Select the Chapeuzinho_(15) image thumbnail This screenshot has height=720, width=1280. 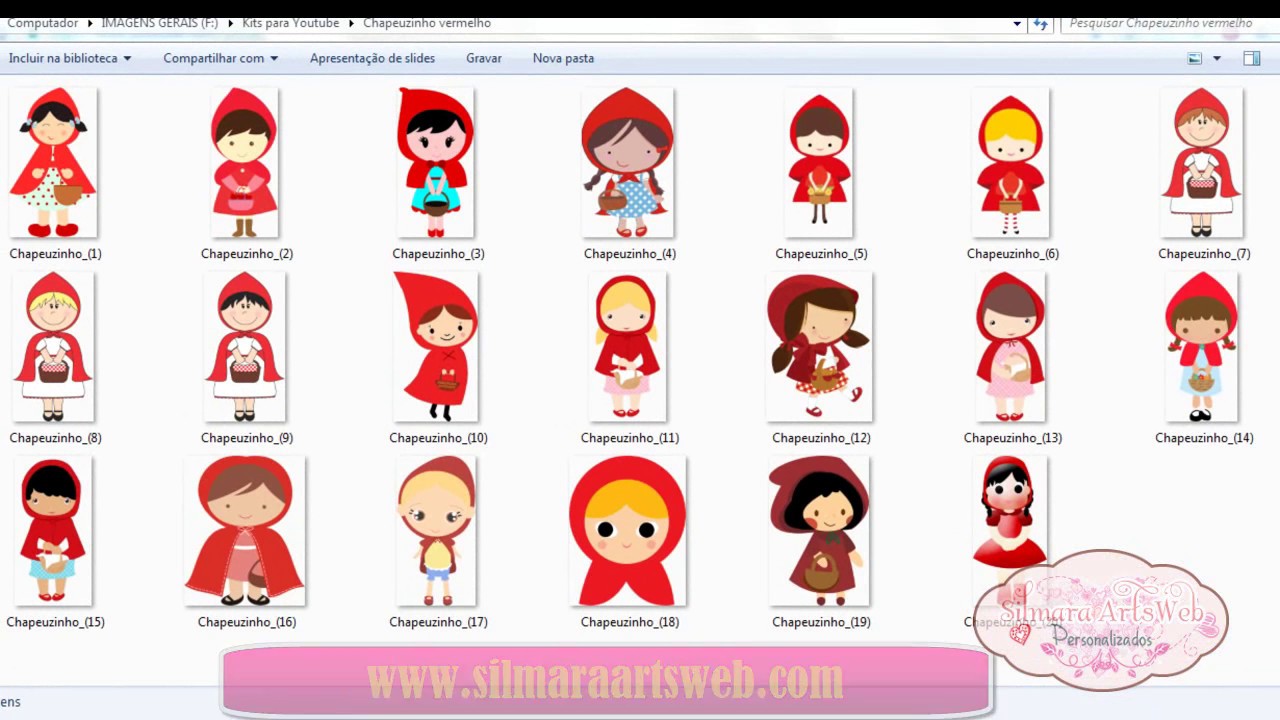tap(54, 531)
